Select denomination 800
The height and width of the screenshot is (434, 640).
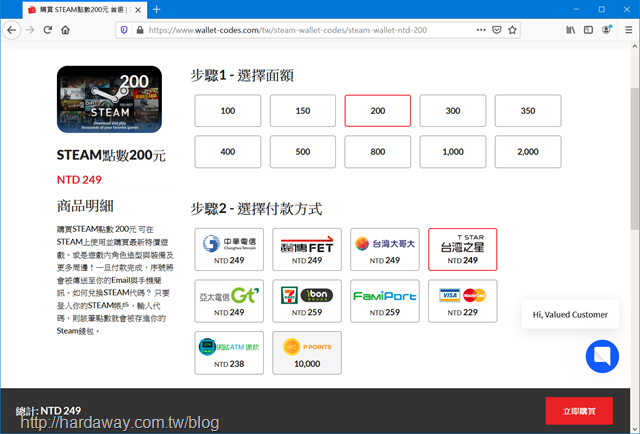point(378,152)
